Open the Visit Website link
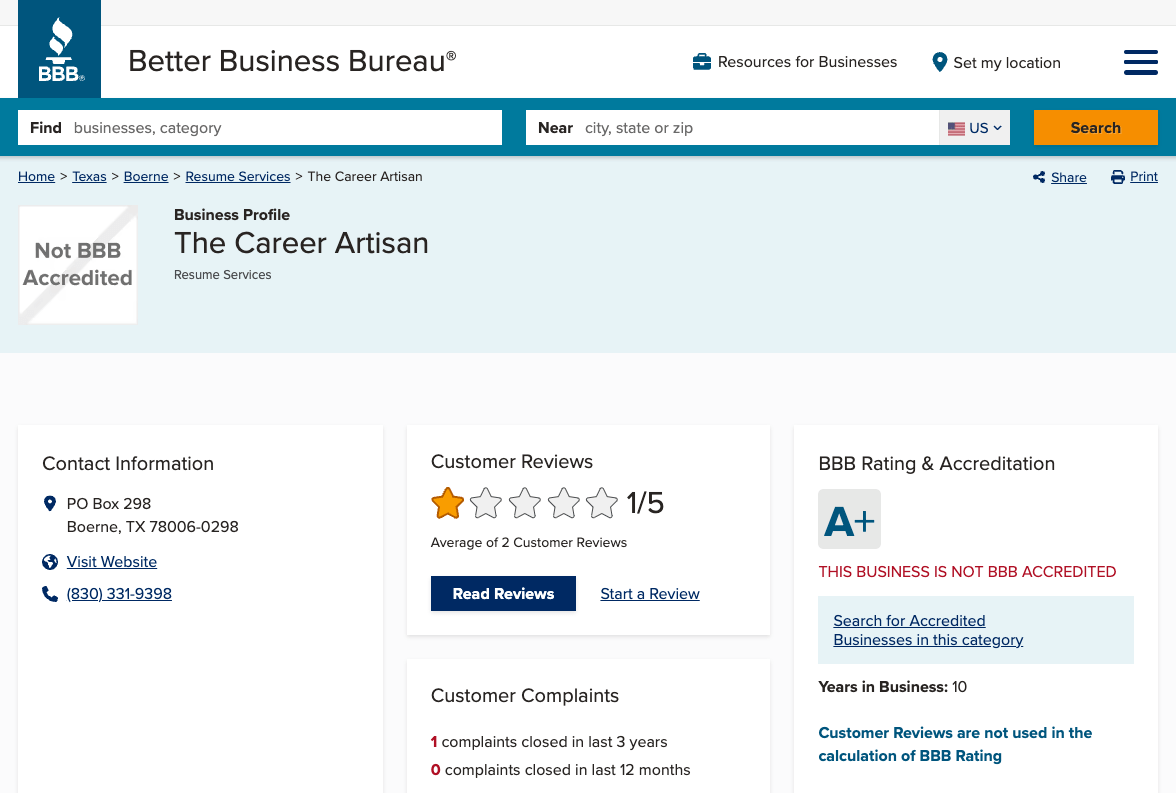Viewport: 1176px width, 793px height. 112,562
